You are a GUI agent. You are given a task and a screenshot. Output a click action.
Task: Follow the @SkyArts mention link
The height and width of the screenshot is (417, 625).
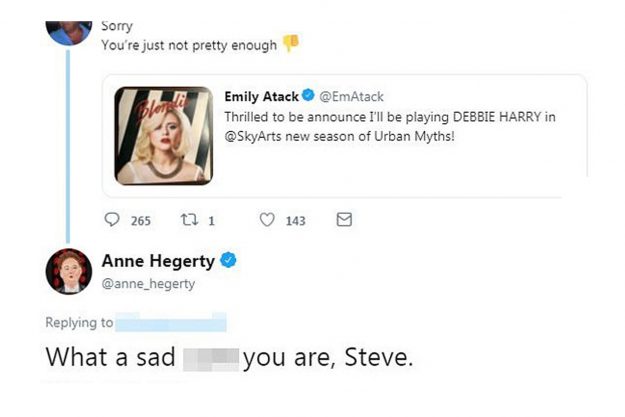tap(259, 136)
